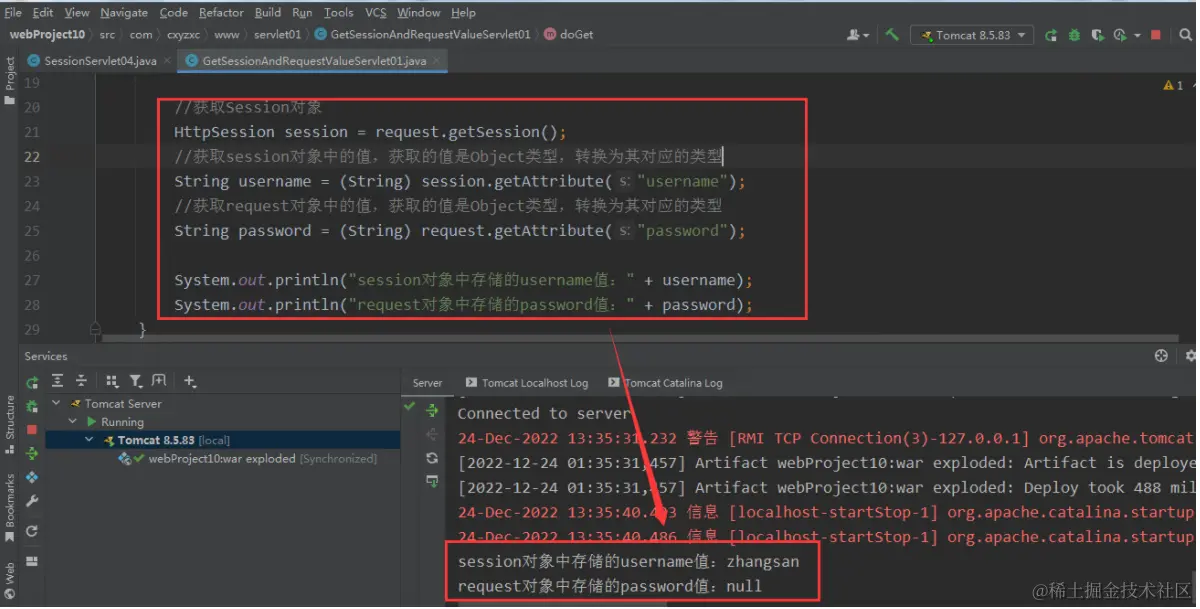Open the Project tool window

10,78
